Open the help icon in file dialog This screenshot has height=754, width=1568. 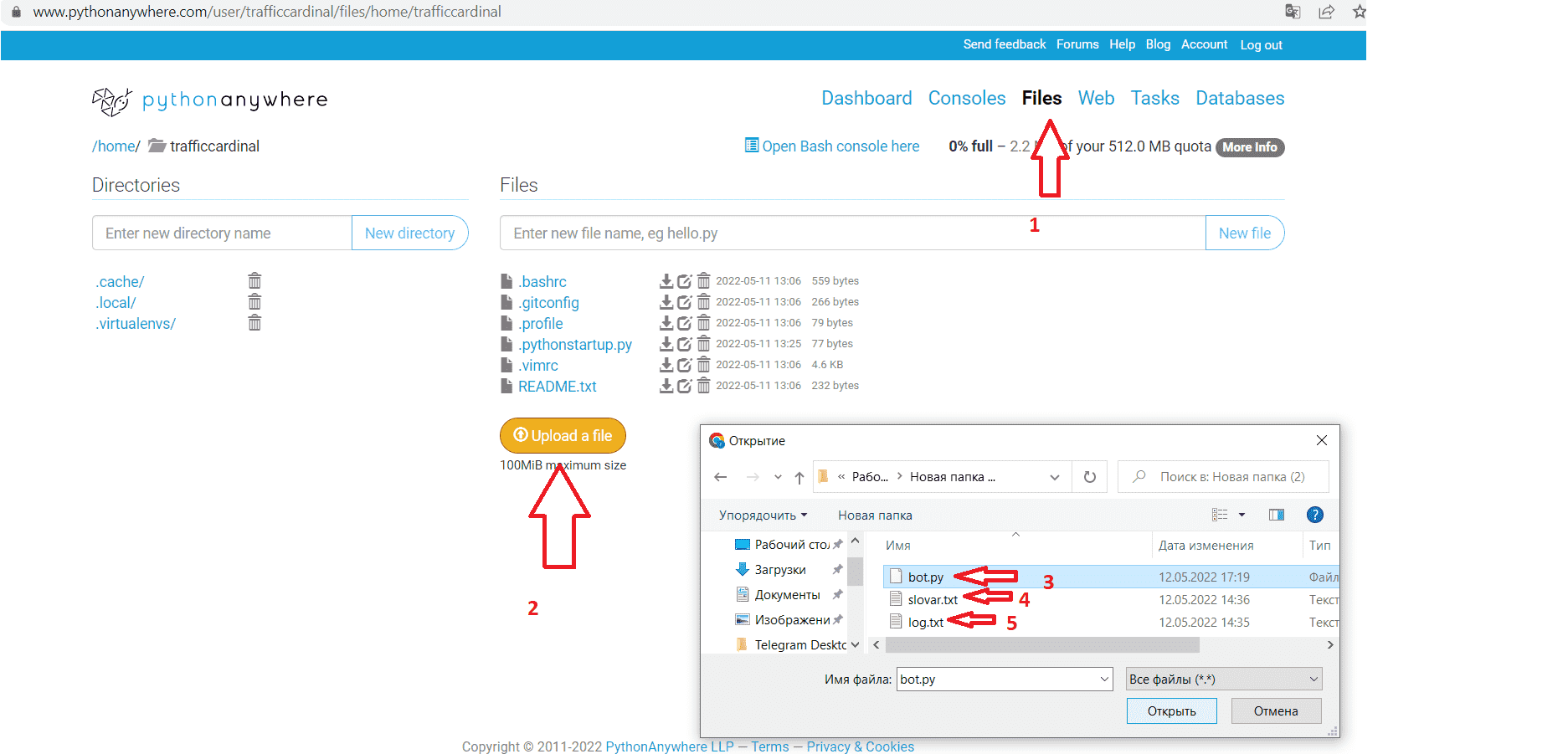pos(1315,515)
